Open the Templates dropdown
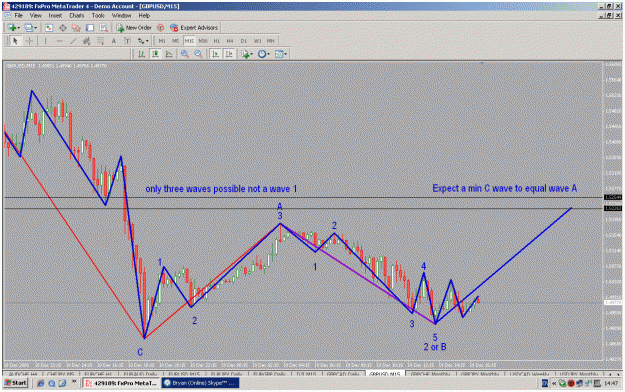Image resolution: width=625 pixels, height=392 pixels. pos(281,54)
